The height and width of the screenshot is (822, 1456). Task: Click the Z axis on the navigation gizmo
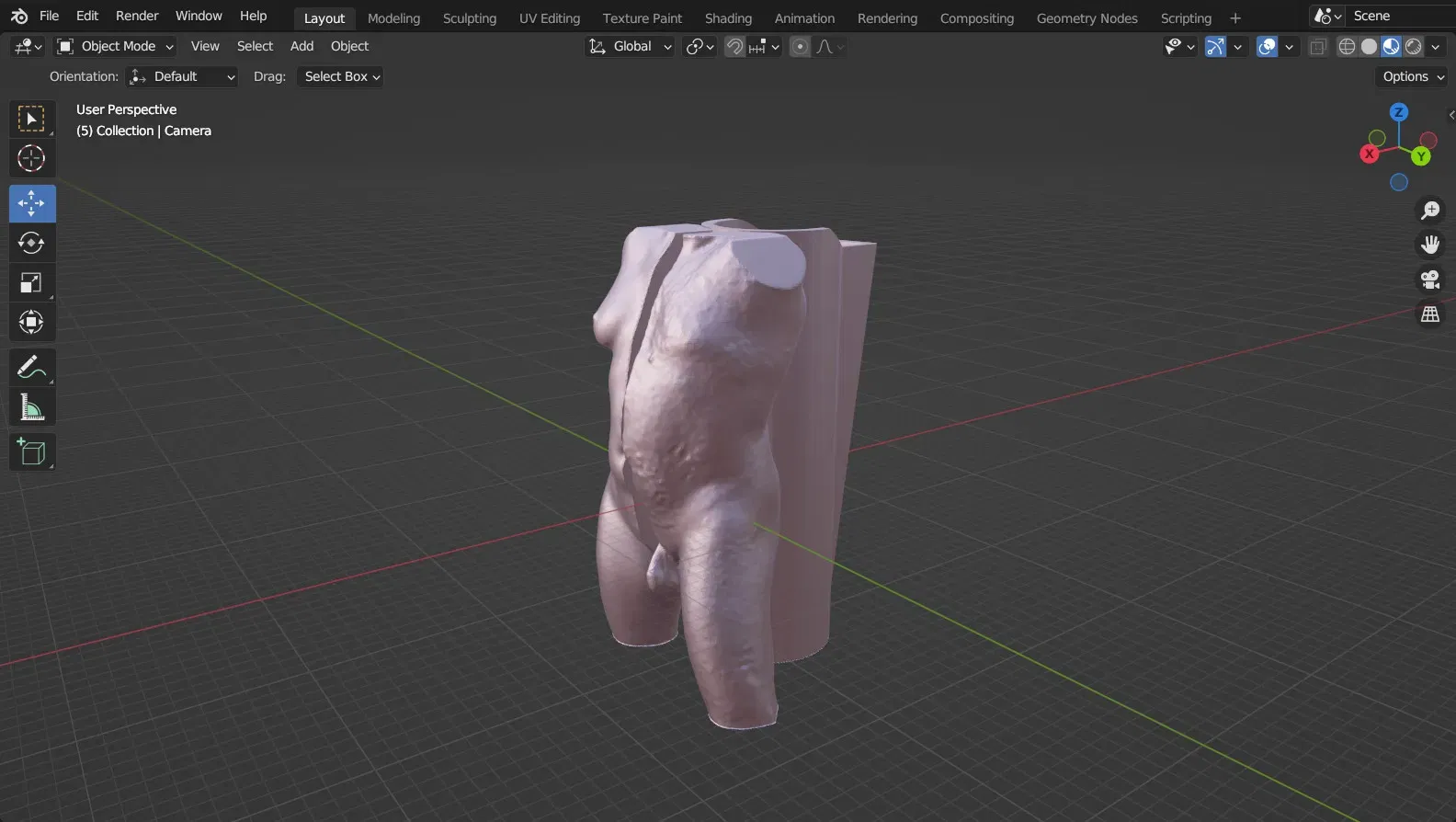[1399, 112]
